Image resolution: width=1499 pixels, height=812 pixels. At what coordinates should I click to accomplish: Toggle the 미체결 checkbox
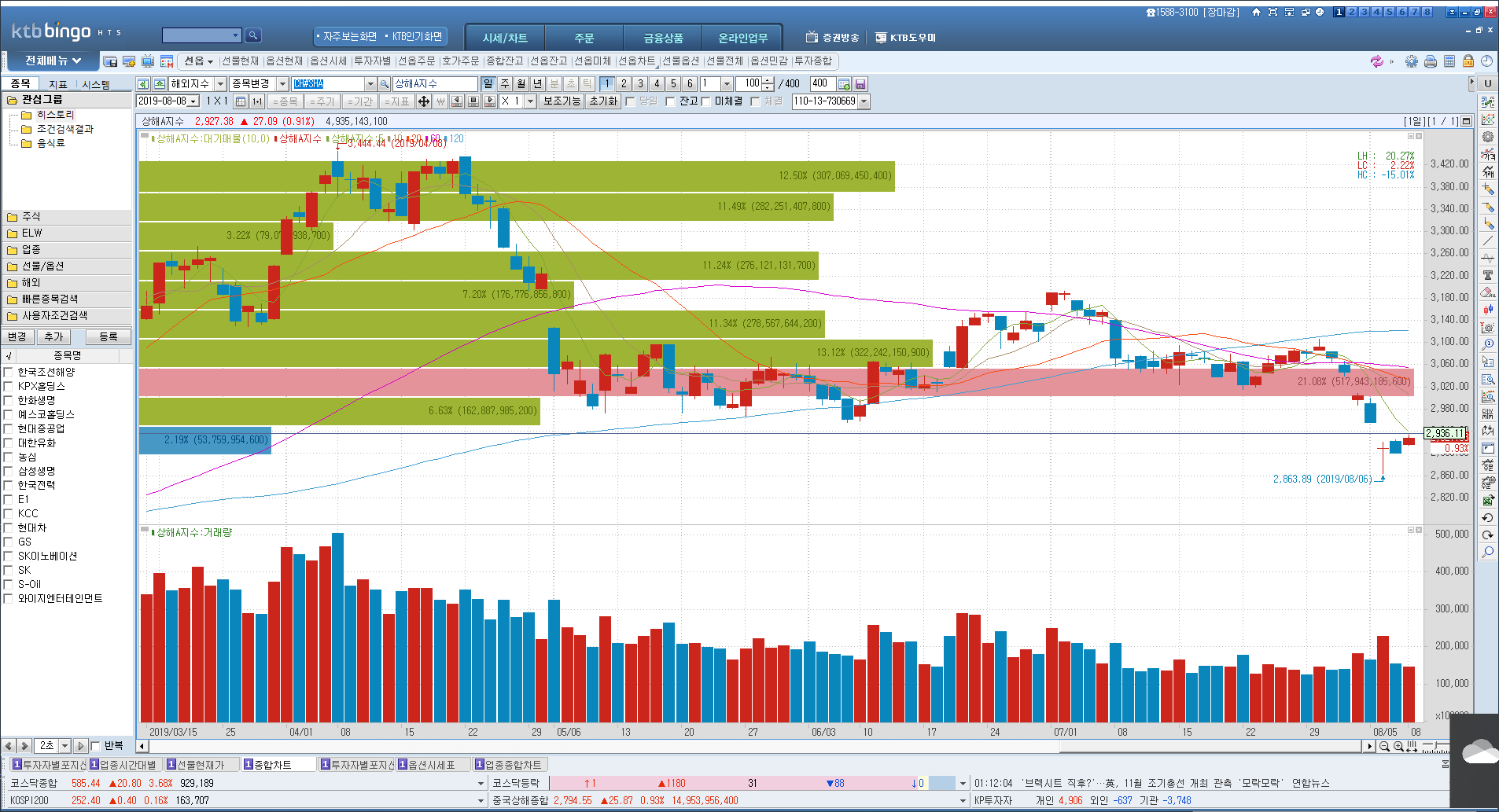[x=705, y=101]
